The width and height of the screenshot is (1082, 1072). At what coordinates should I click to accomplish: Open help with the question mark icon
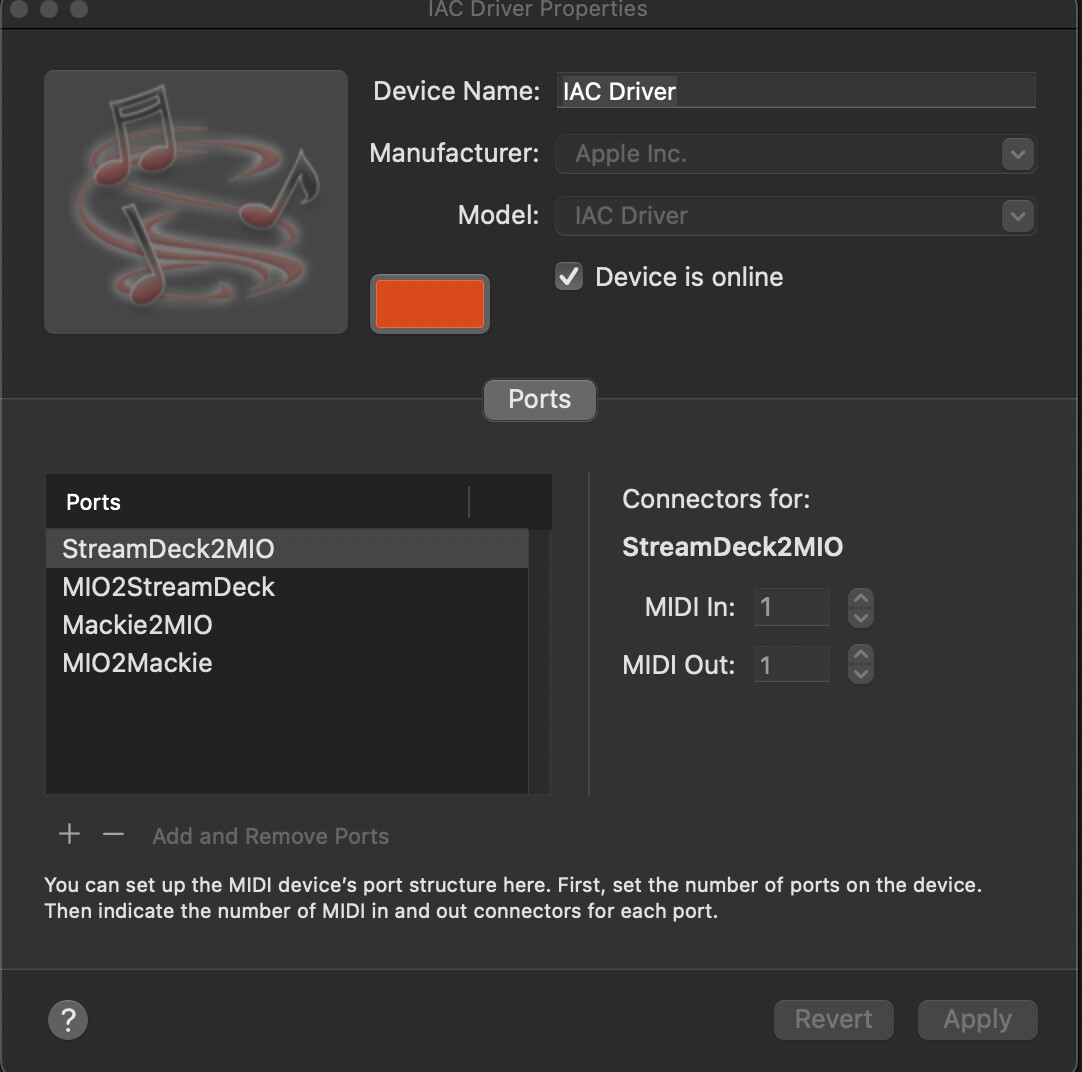tap(68, 1020)
